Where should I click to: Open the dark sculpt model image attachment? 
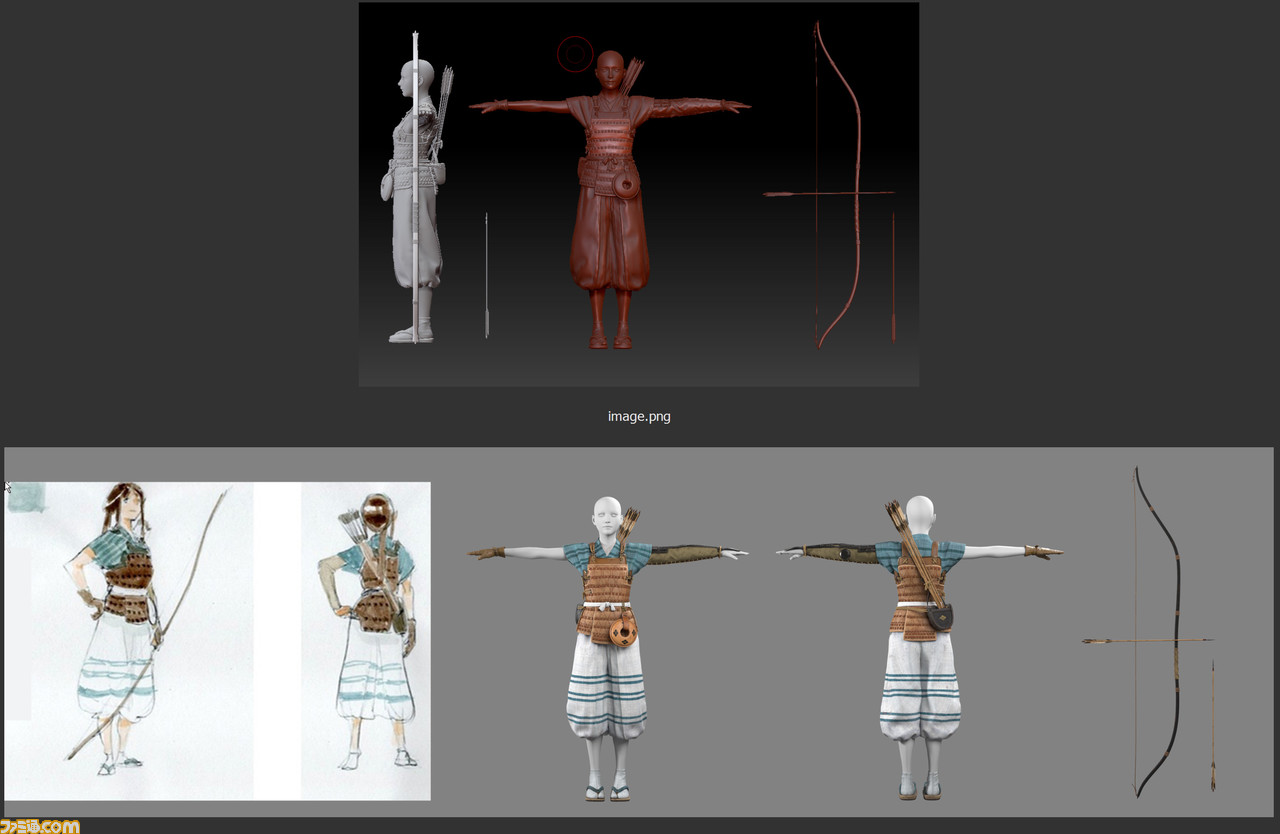(639, 194)
